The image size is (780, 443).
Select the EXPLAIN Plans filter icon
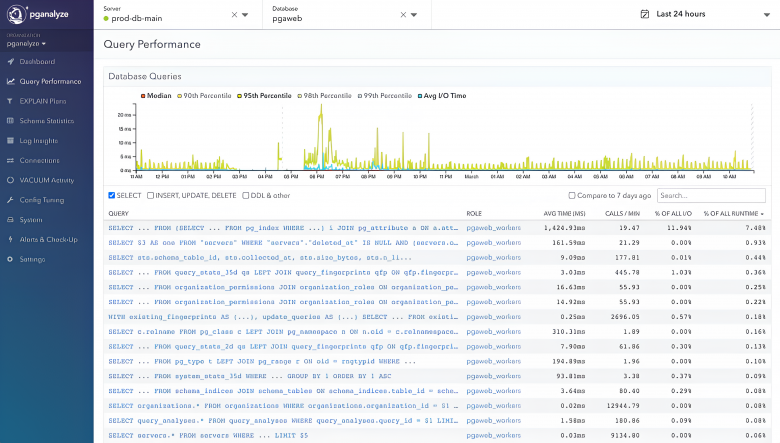pos(10,101)
